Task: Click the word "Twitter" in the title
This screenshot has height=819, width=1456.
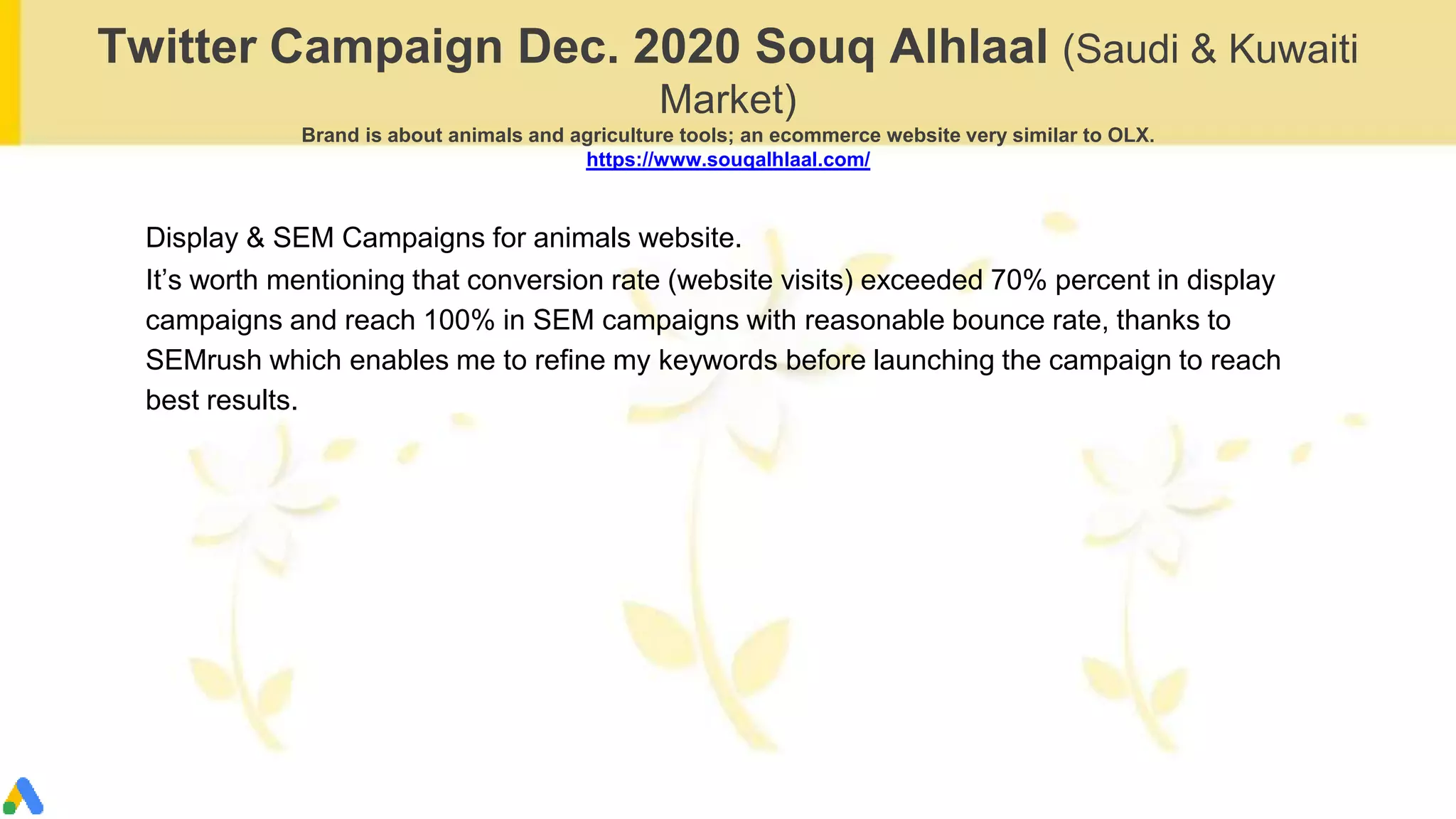Action: click(176, 47)
